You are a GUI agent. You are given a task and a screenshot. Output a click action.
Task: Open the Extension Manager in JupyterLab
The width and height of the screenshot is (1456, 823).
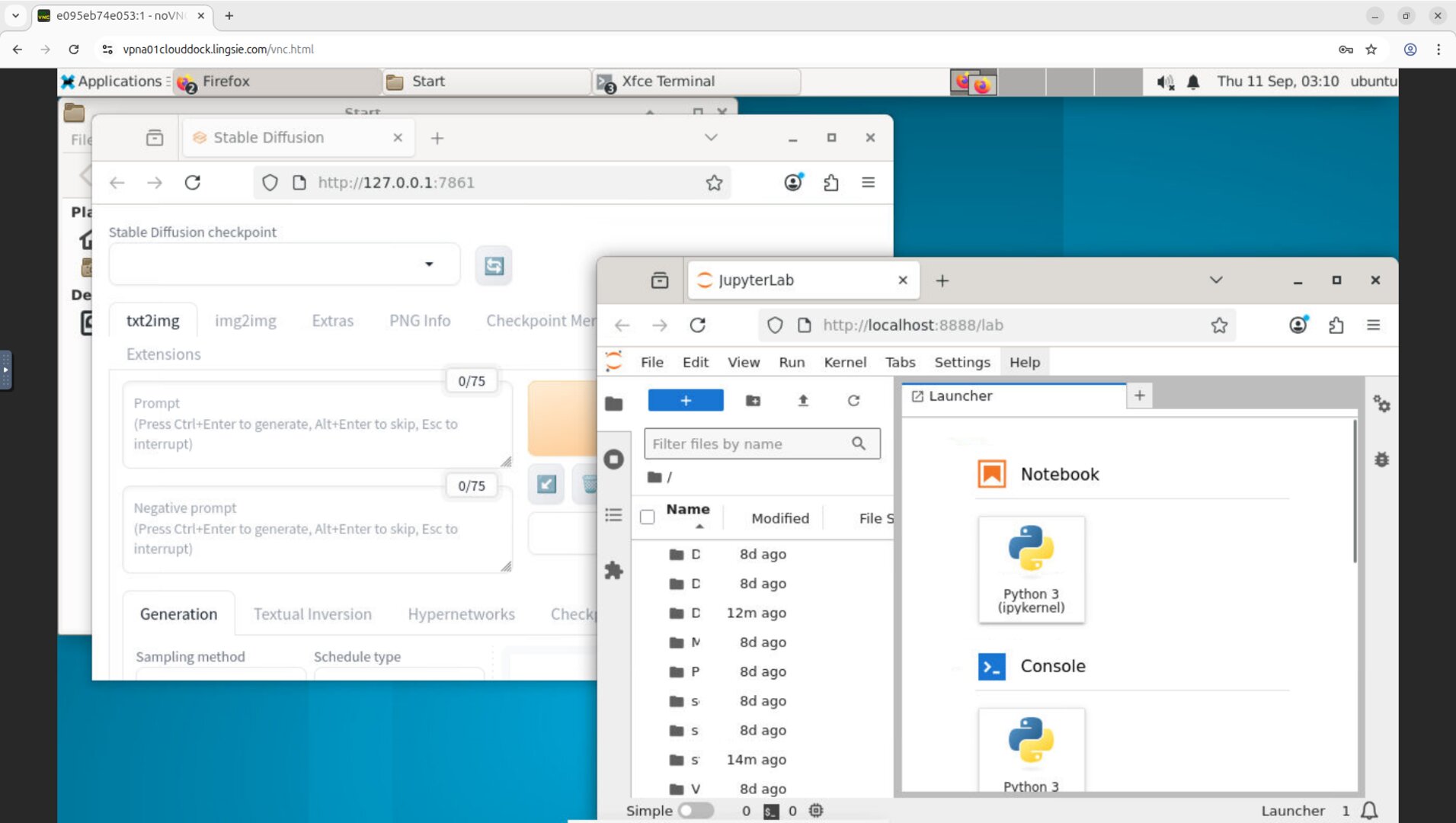(614, 571)
